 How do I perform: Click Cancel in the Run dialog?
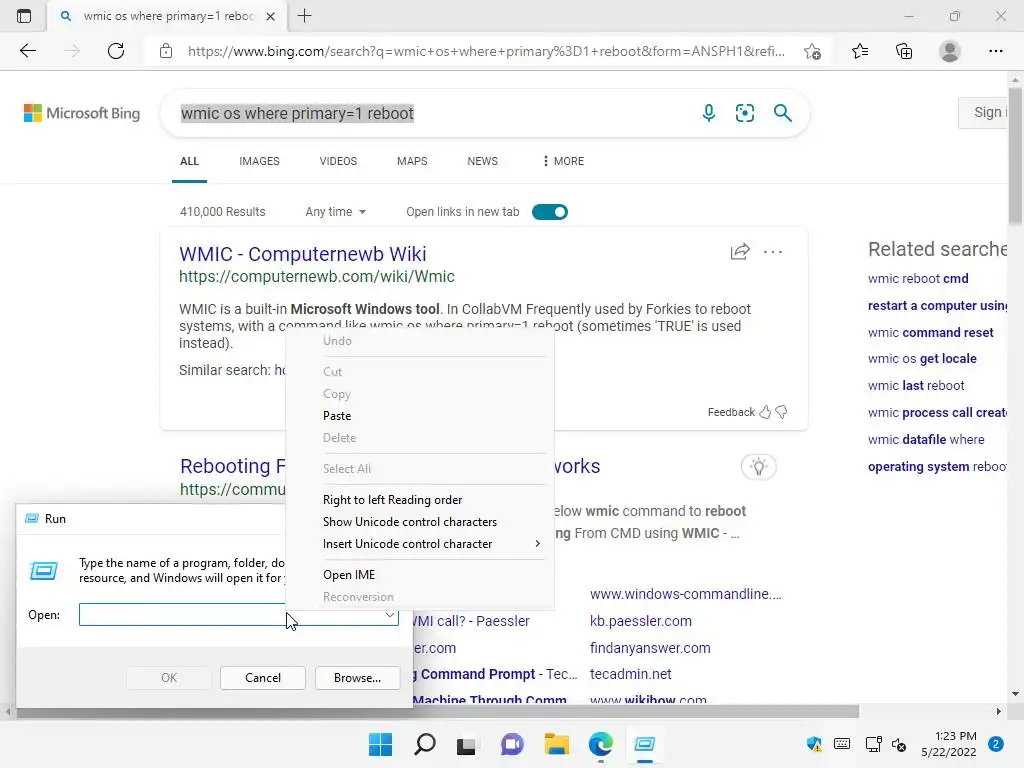tap(263, 678)
